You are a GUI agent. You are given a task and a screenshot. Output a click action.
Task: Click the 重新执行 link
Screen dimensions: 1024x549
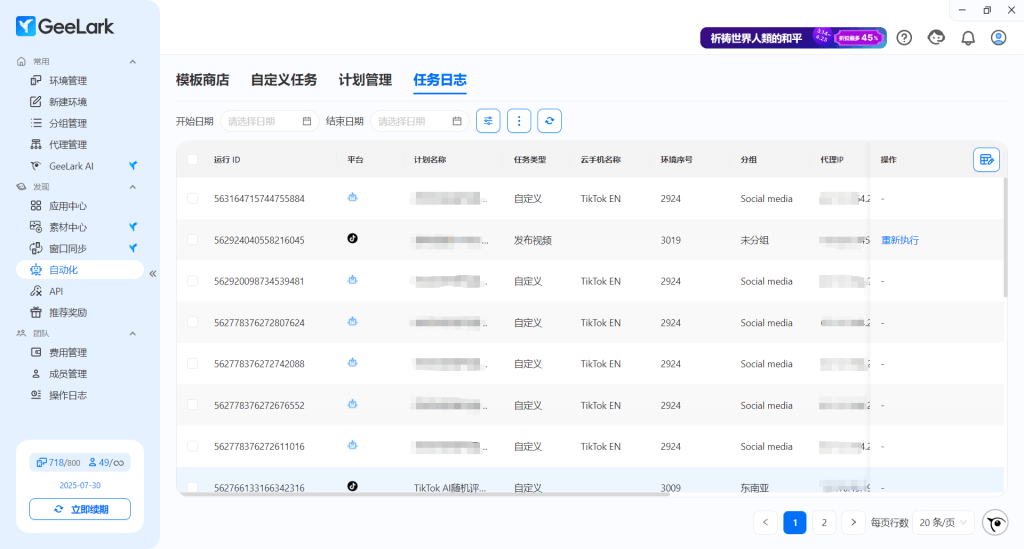[899, 240]
